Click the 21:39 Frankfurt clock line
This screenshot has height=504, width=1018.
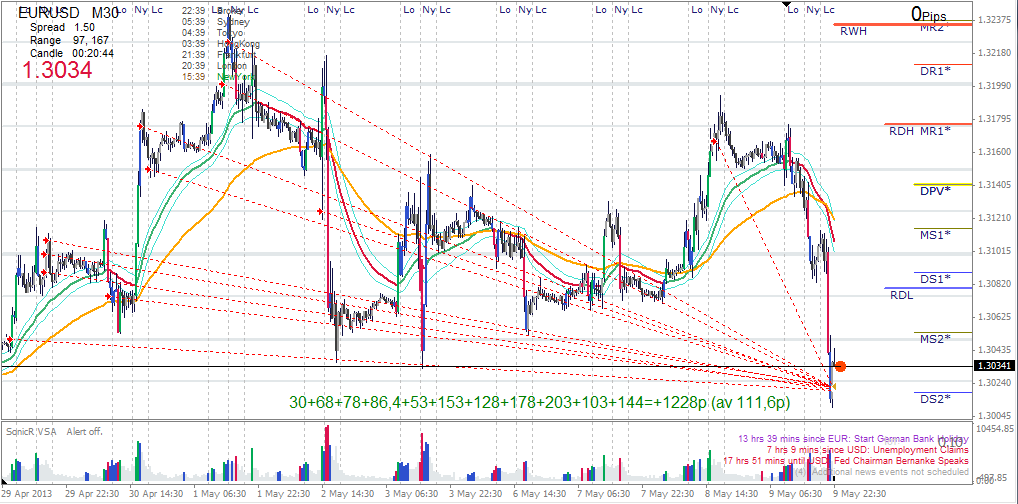click(x=219, y=55)
